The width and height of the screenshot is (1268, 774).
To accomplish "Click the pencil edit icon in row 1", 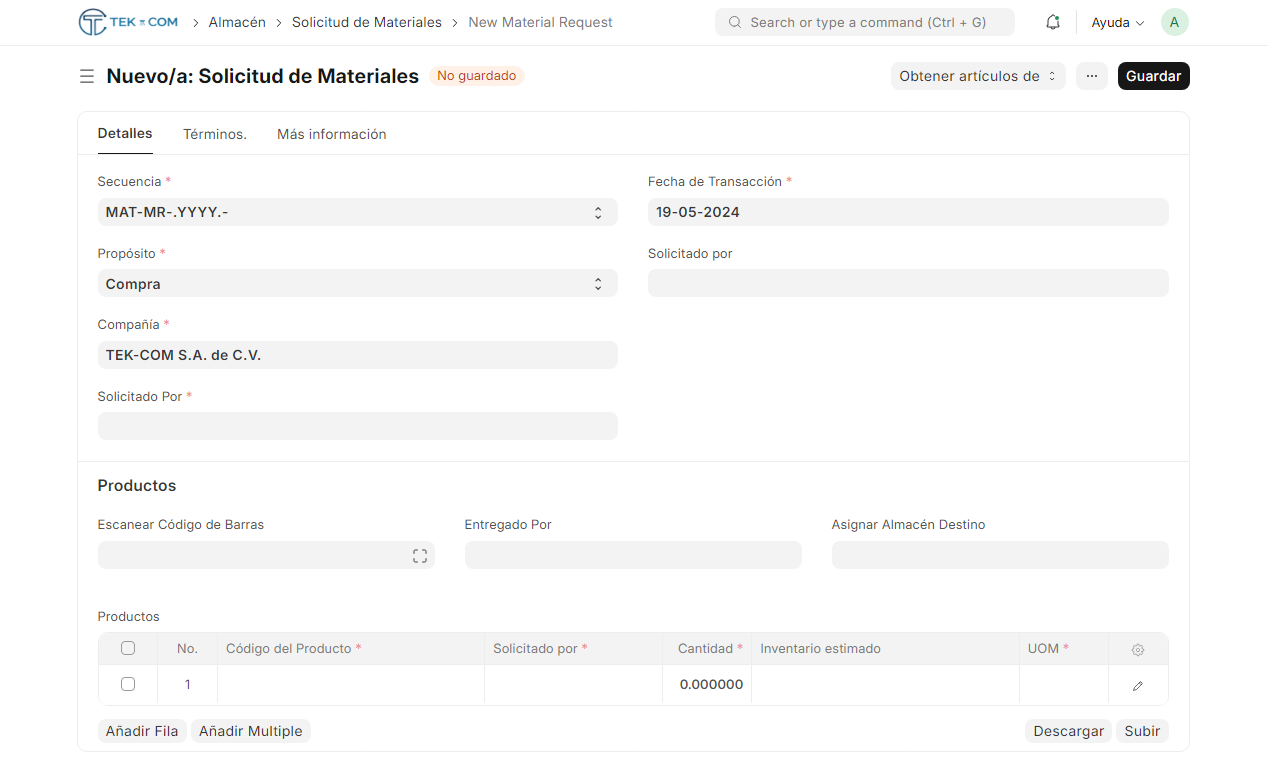I will pos(1138,686).
